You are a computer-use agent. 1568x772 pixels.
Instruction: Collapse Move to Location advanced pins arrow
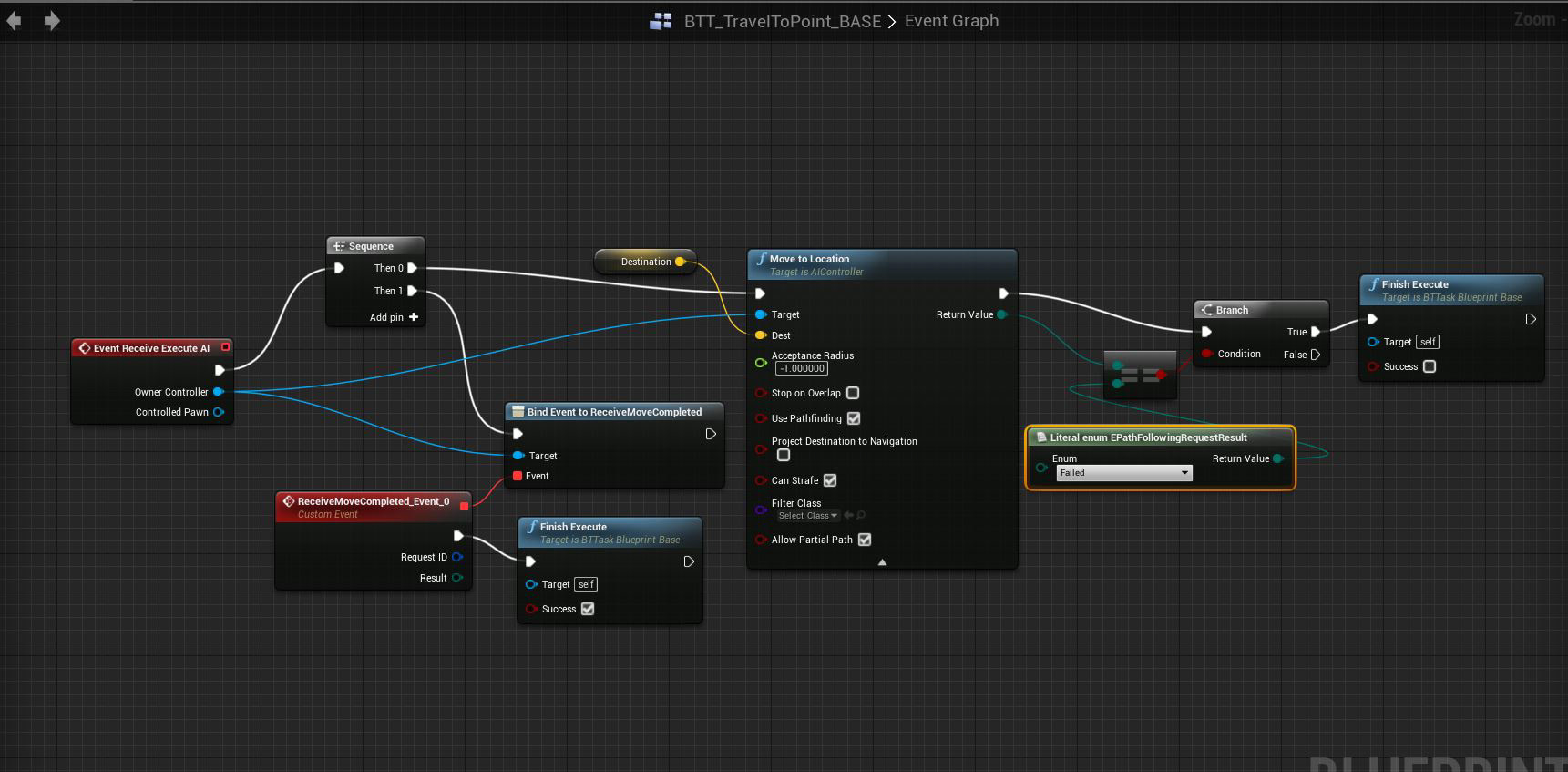point(882,562)
